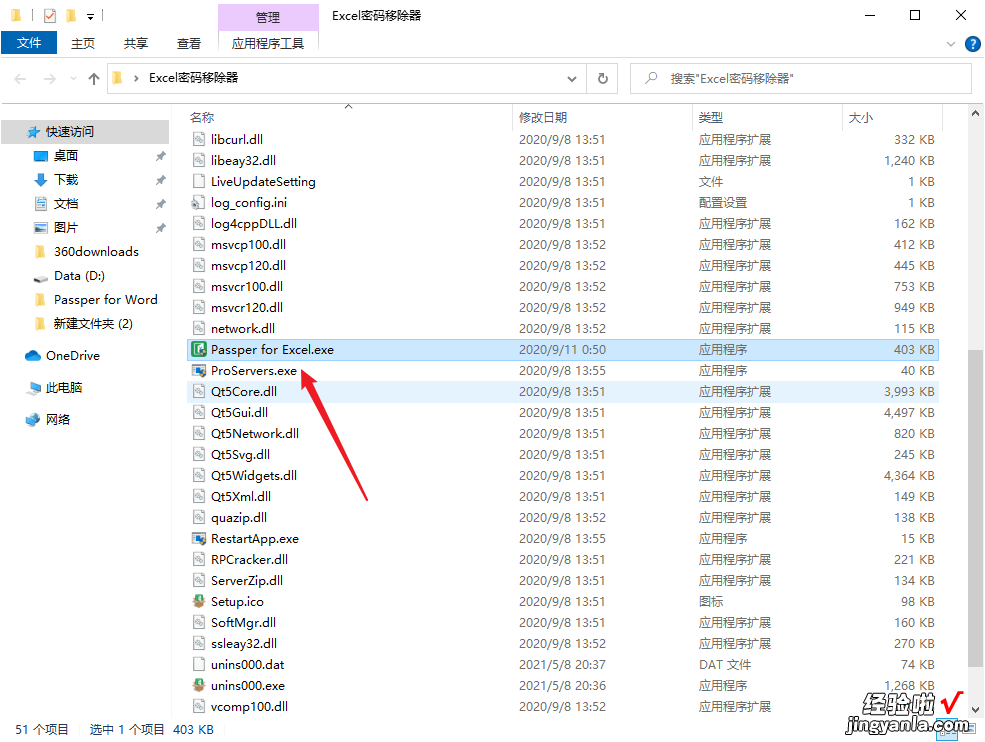Select the Passper for Excel.exe application icon
Screen dimensions: 985x742
[x=199, y=349]
